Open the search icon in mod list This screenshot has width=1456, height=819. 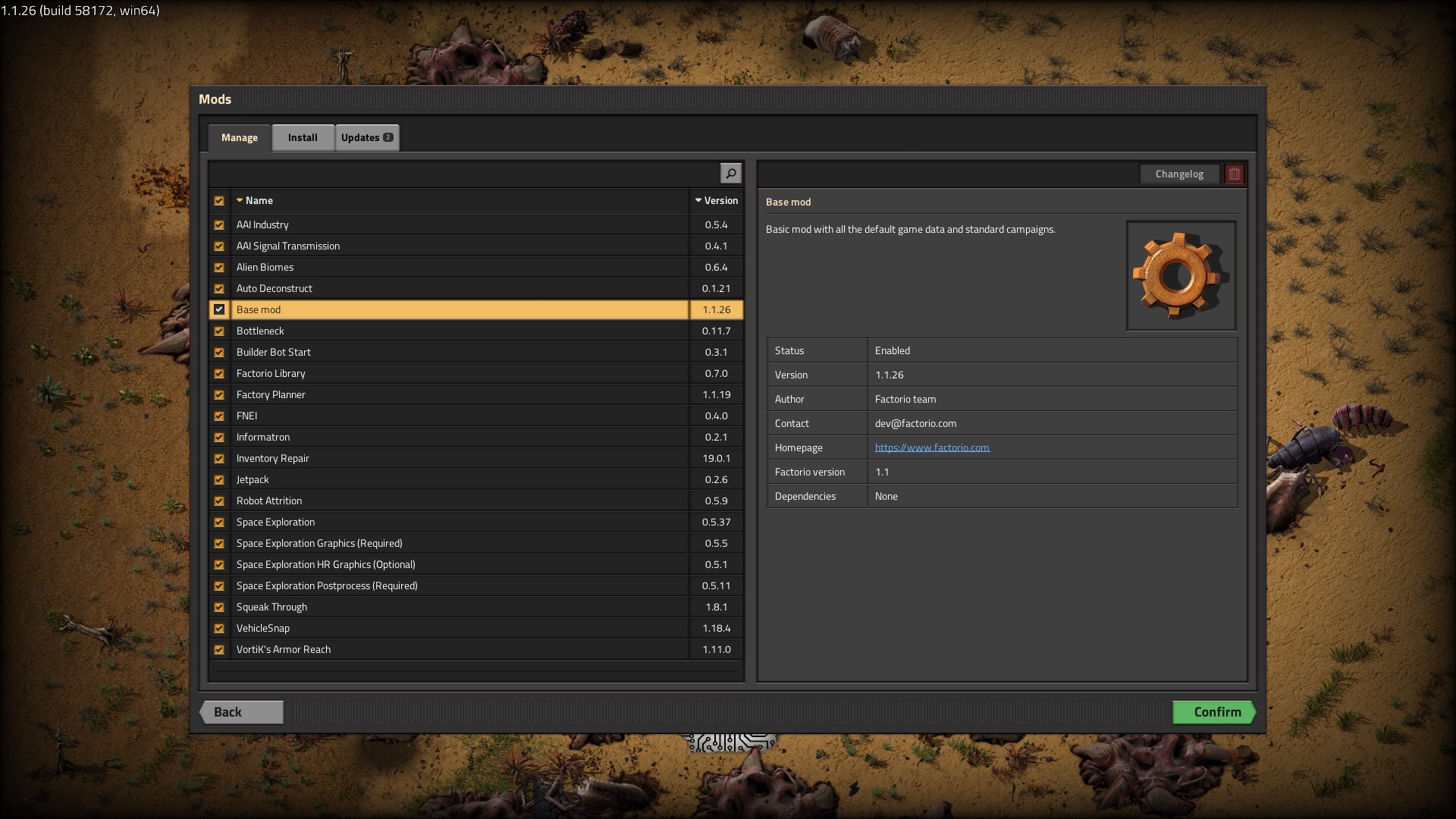731,173
